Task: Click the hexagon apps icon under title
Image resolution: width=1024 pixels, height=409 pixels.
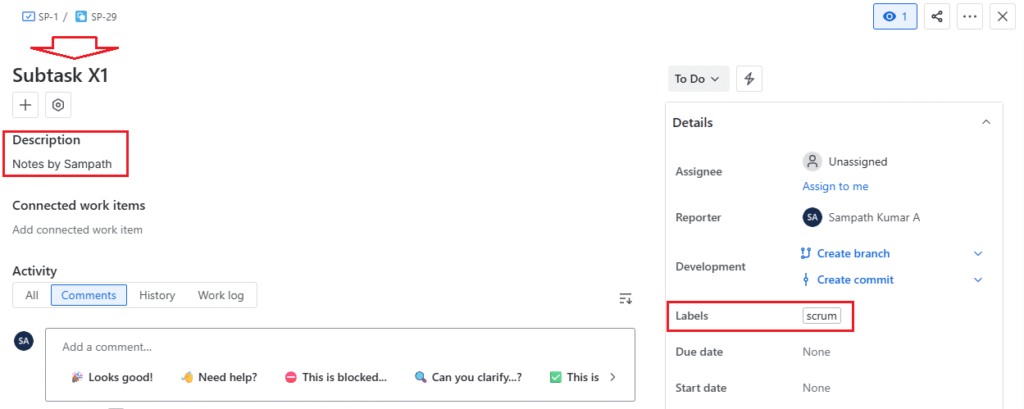Action: point(58,105)
